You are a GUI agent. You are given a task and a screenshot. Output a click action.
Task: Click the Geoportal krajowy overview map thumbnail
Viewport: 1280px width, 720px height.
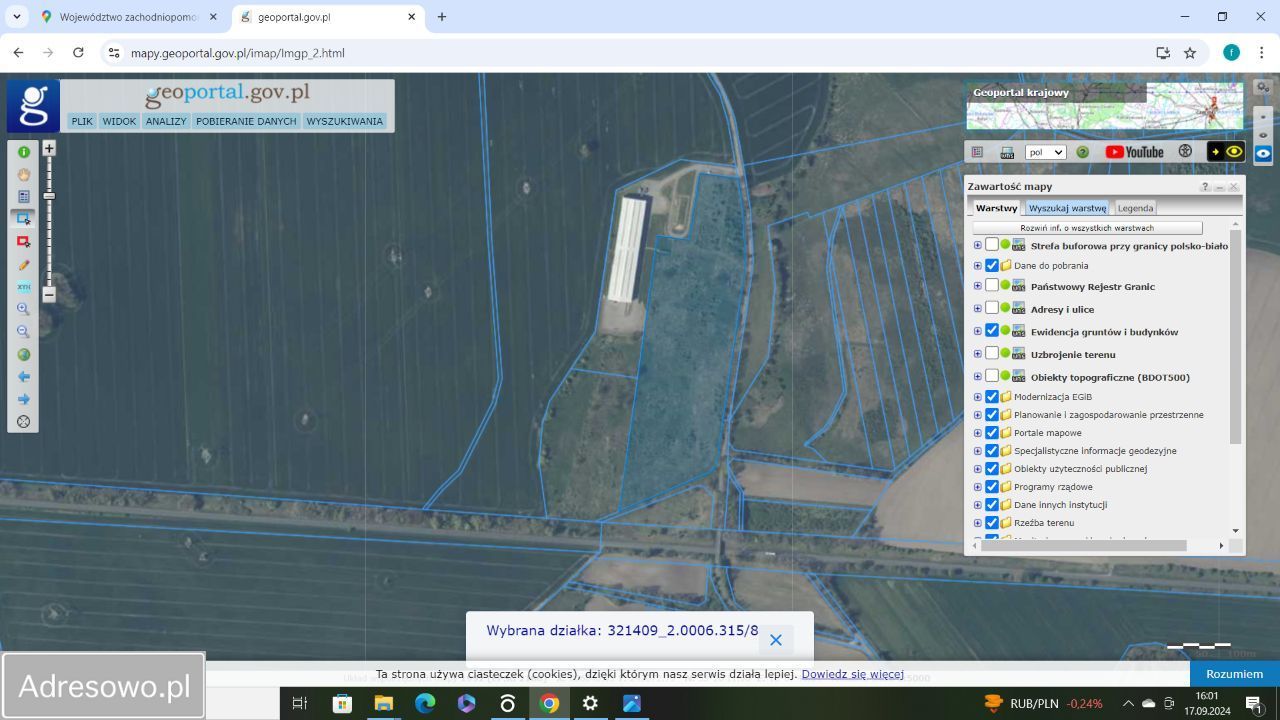[1105, 106]
